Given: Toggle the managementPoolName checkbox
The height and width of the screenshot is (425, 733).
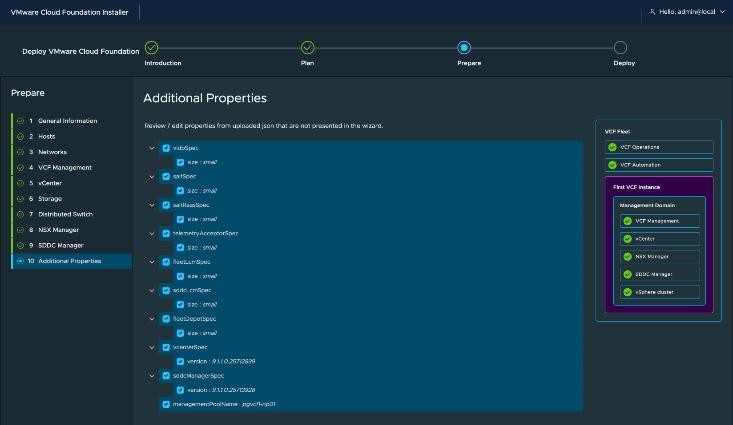Looking at the screenshot, I should pos(166,404).
